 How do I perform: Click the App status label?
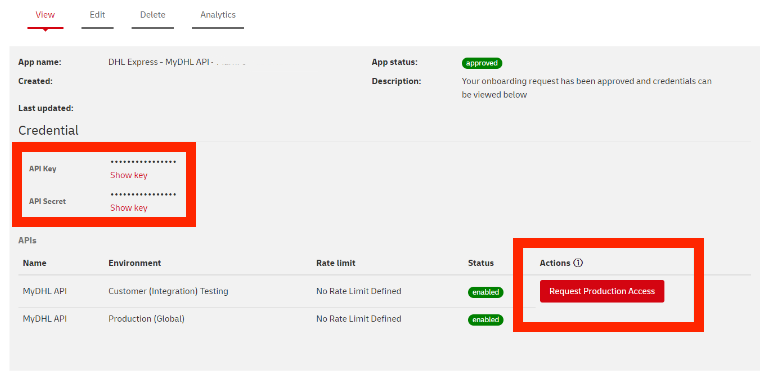(x=395, y=62)
